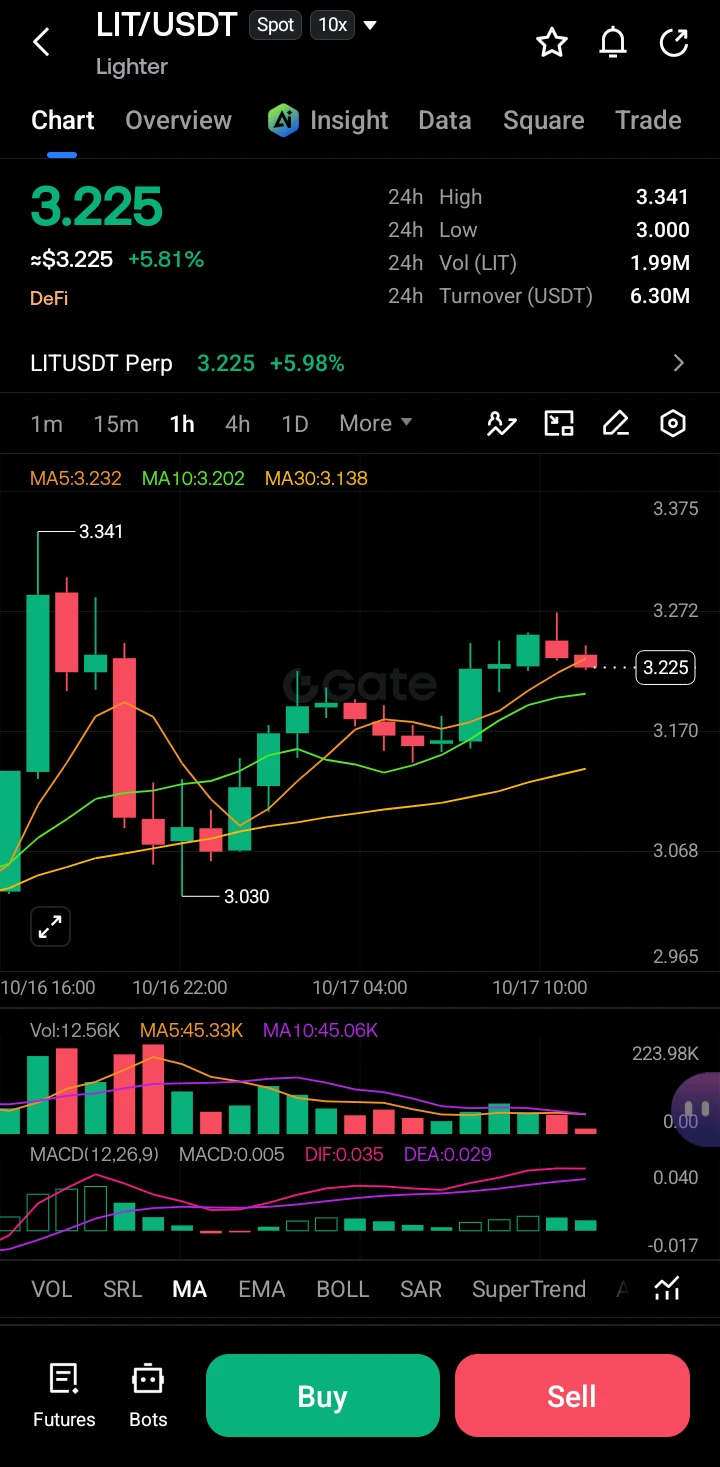Tap the large 3.225 price
The height and width of the screenshot is (1467, 720).
[96, 207]
